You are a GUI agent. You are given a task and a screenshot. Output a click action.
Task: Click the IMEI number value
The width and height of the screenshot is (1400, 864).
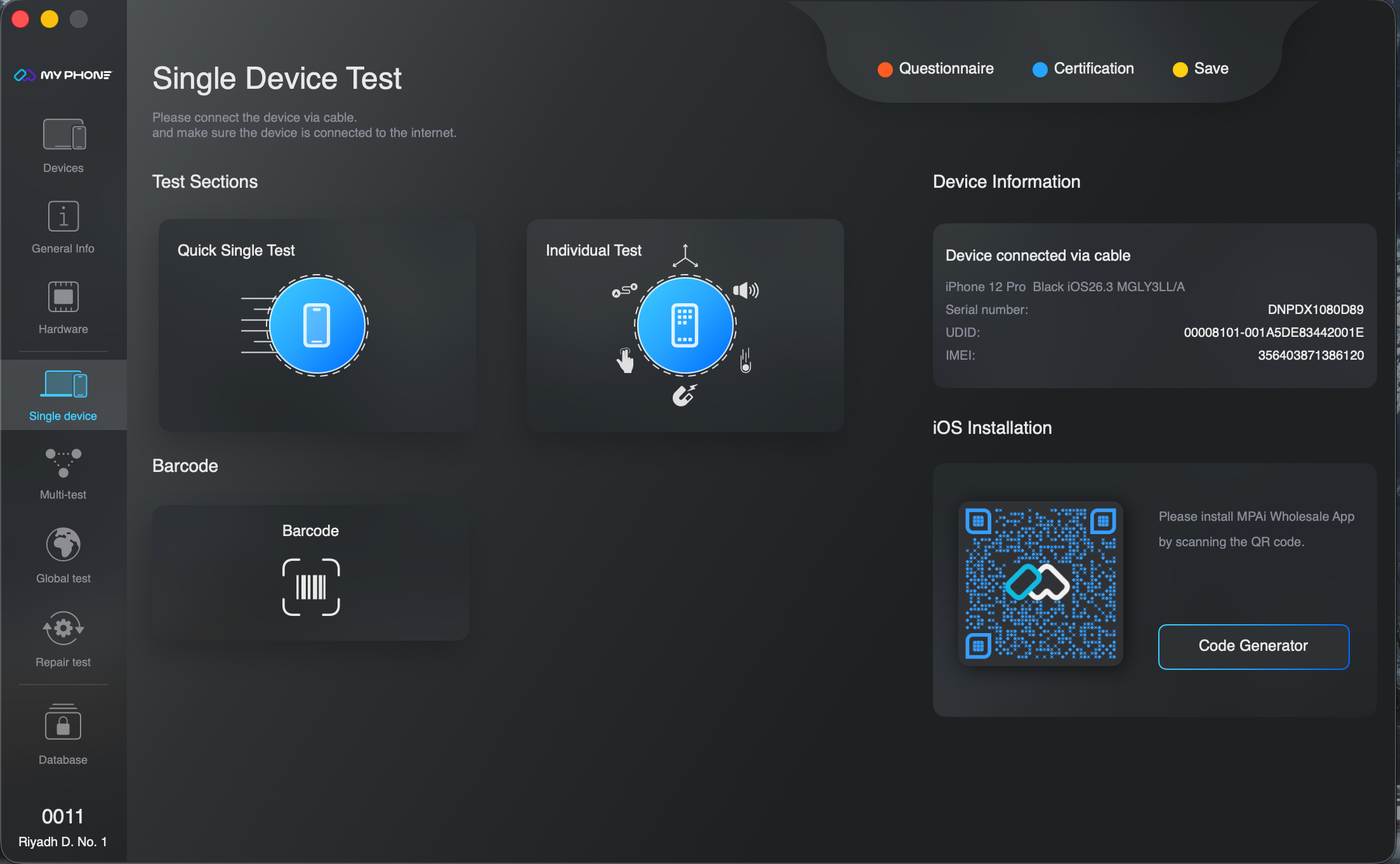(x=1311, y=355)
